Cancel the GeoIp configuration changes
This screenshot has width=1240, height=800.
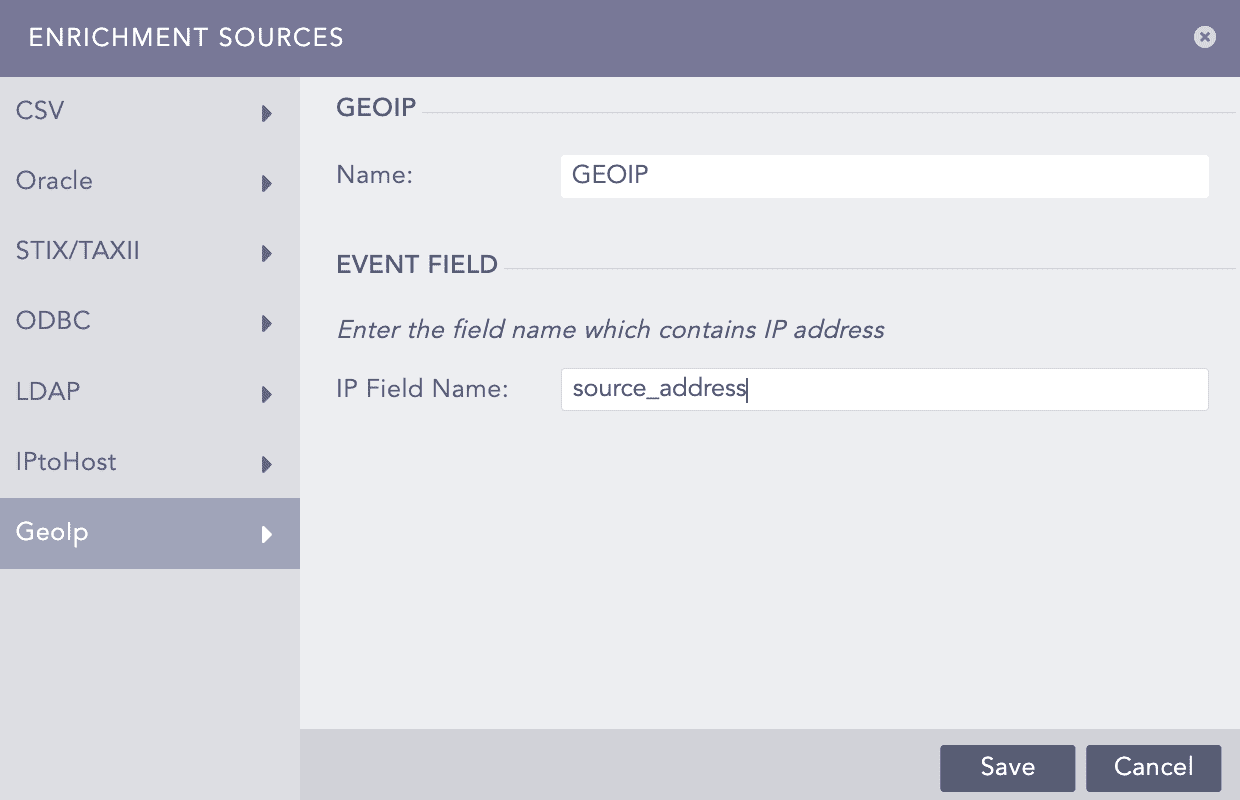click(1153, 768)
